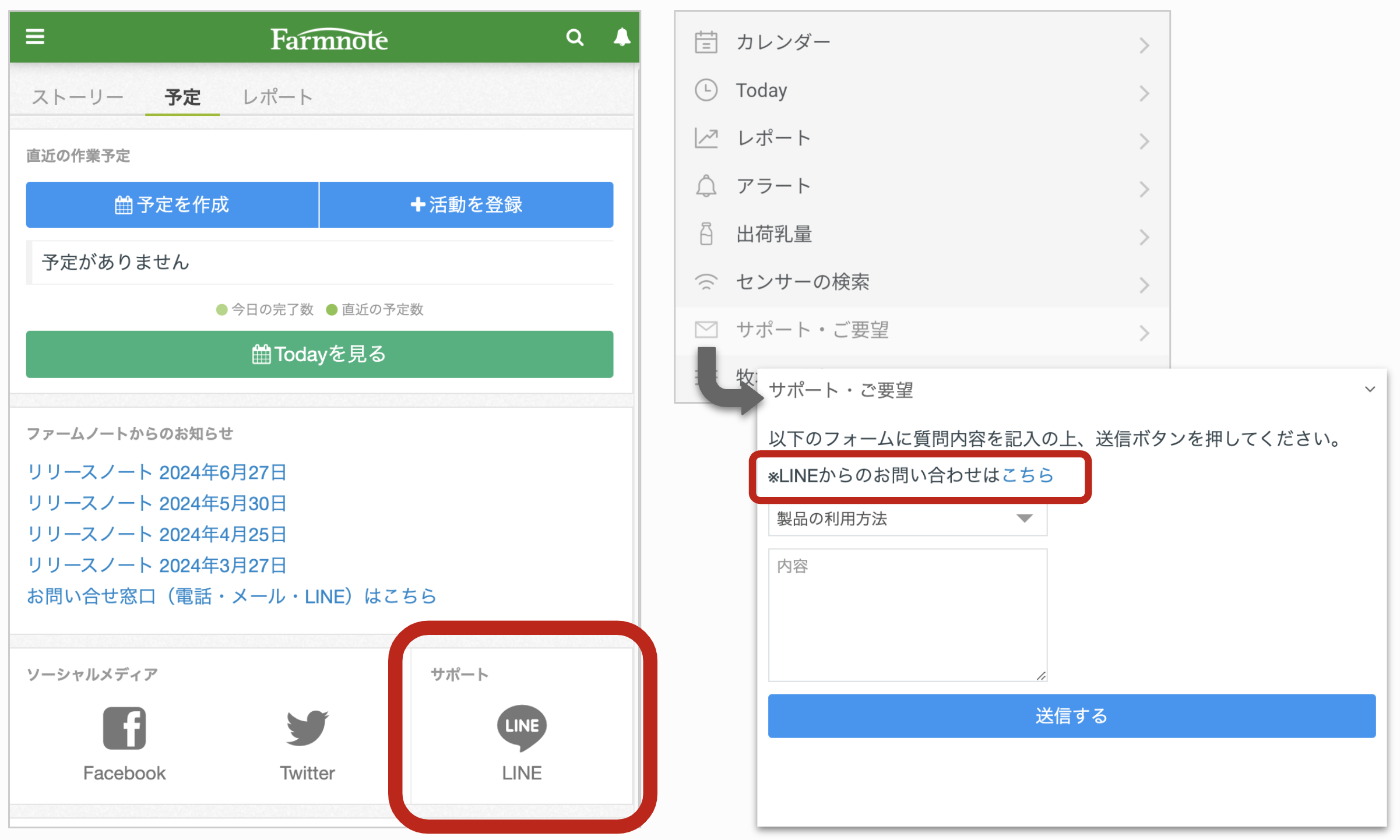Open the LINE support icon
This screenshot has width=1400, height=840.
click(522, 728)
